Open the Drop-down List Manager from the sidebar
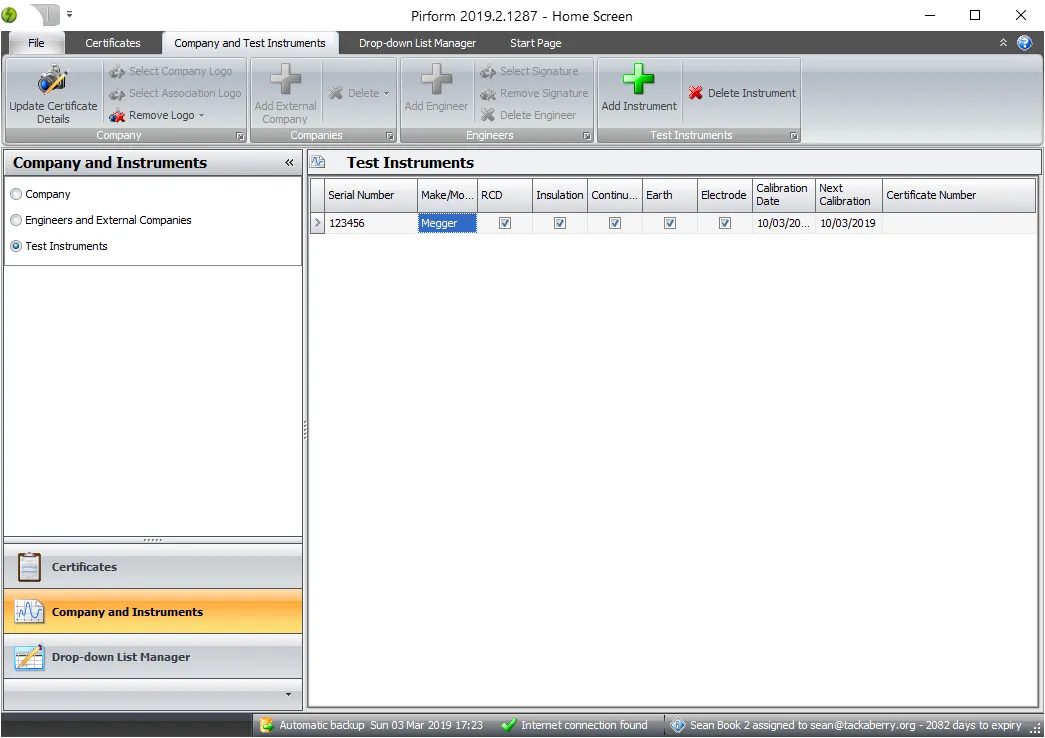1045x738 pixels. [x=152, y=657]
